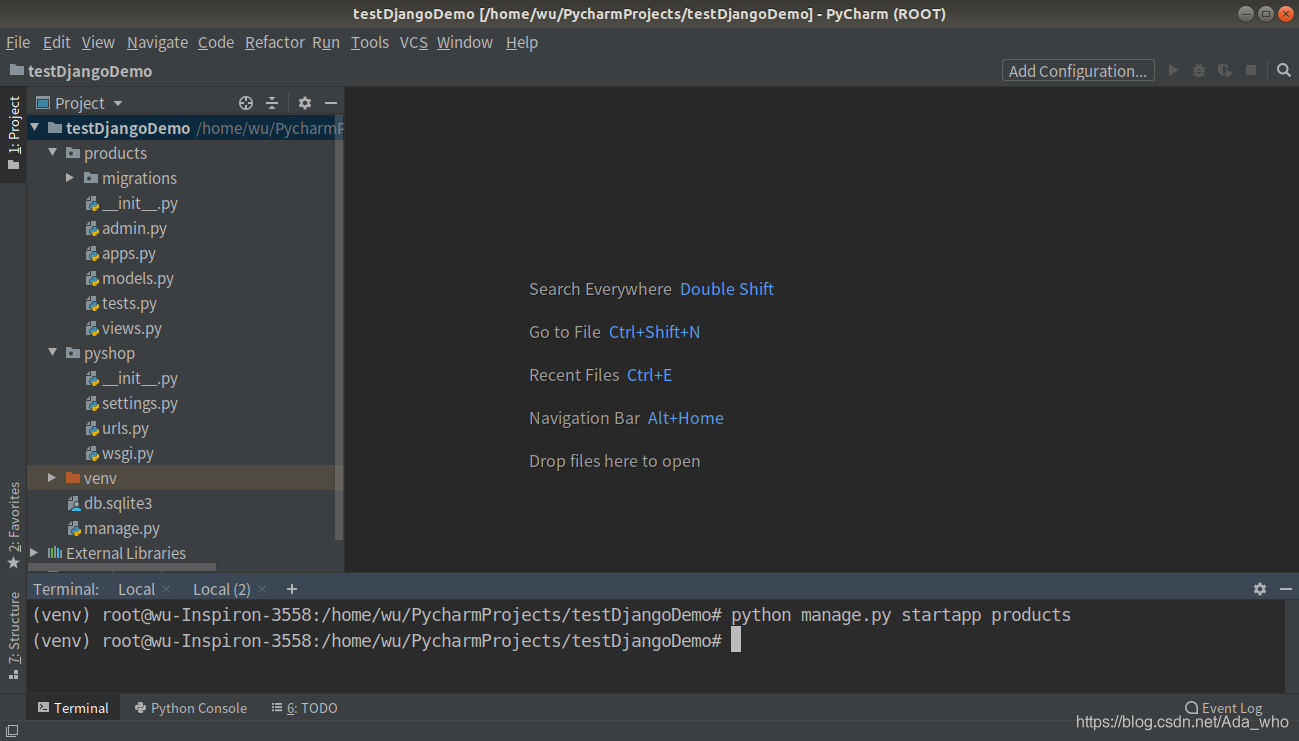Open the Tools menu
This screenshot has height=741, width=1299.
(370, 42)
